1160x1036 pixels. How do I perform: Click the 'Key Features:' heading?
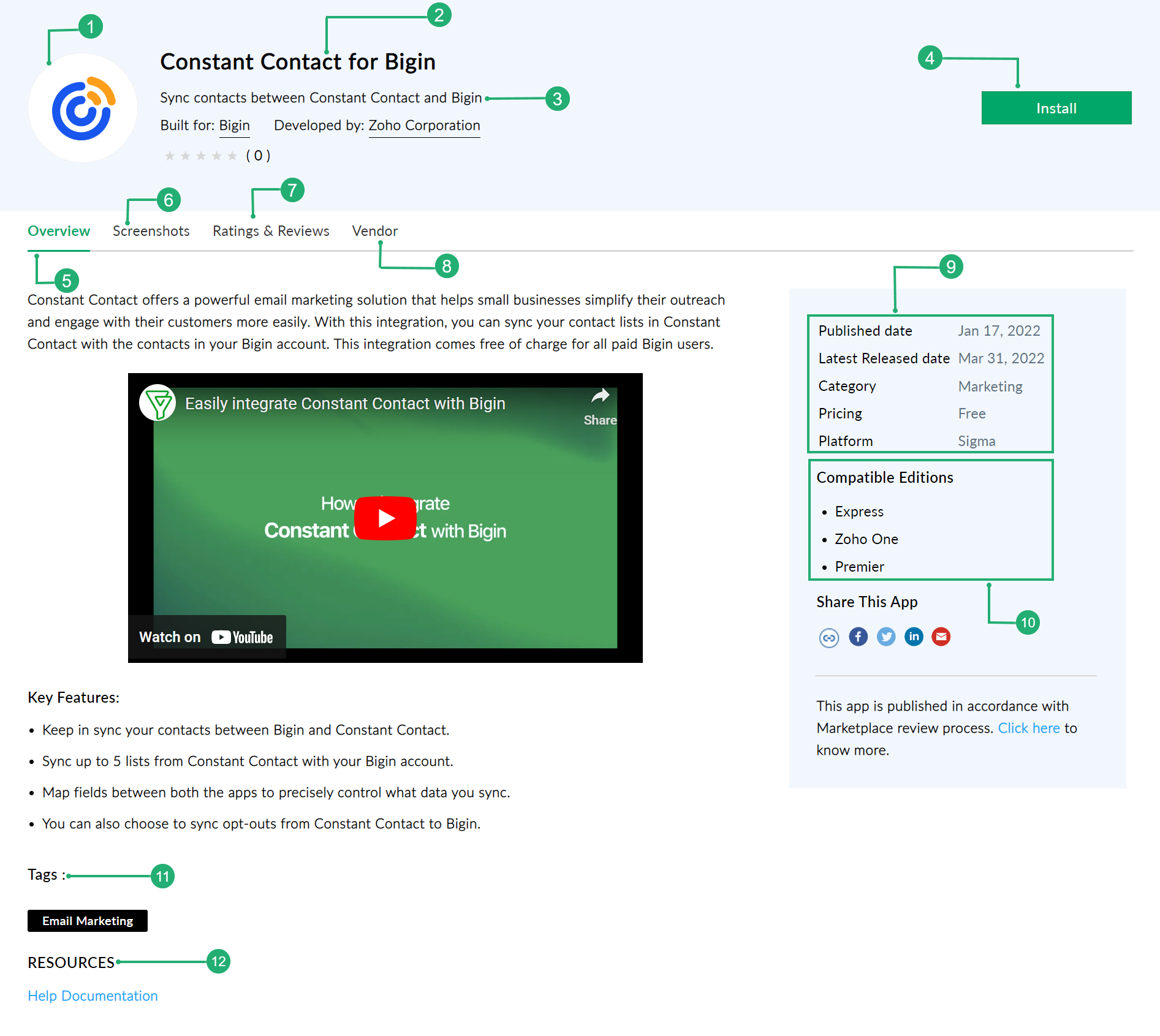pos(74,698)
